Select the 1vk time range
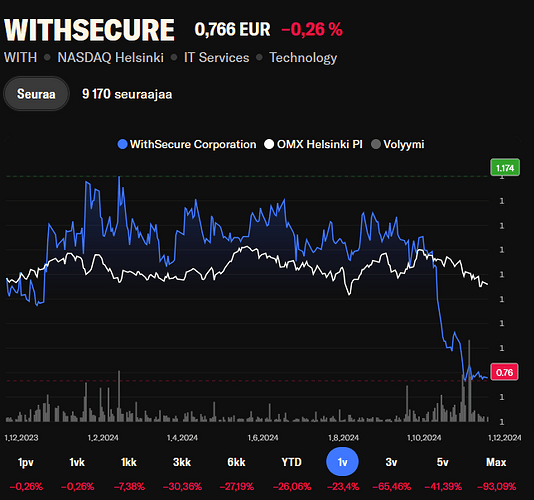Viewport: 534px width, 500px height. (77, 462)
